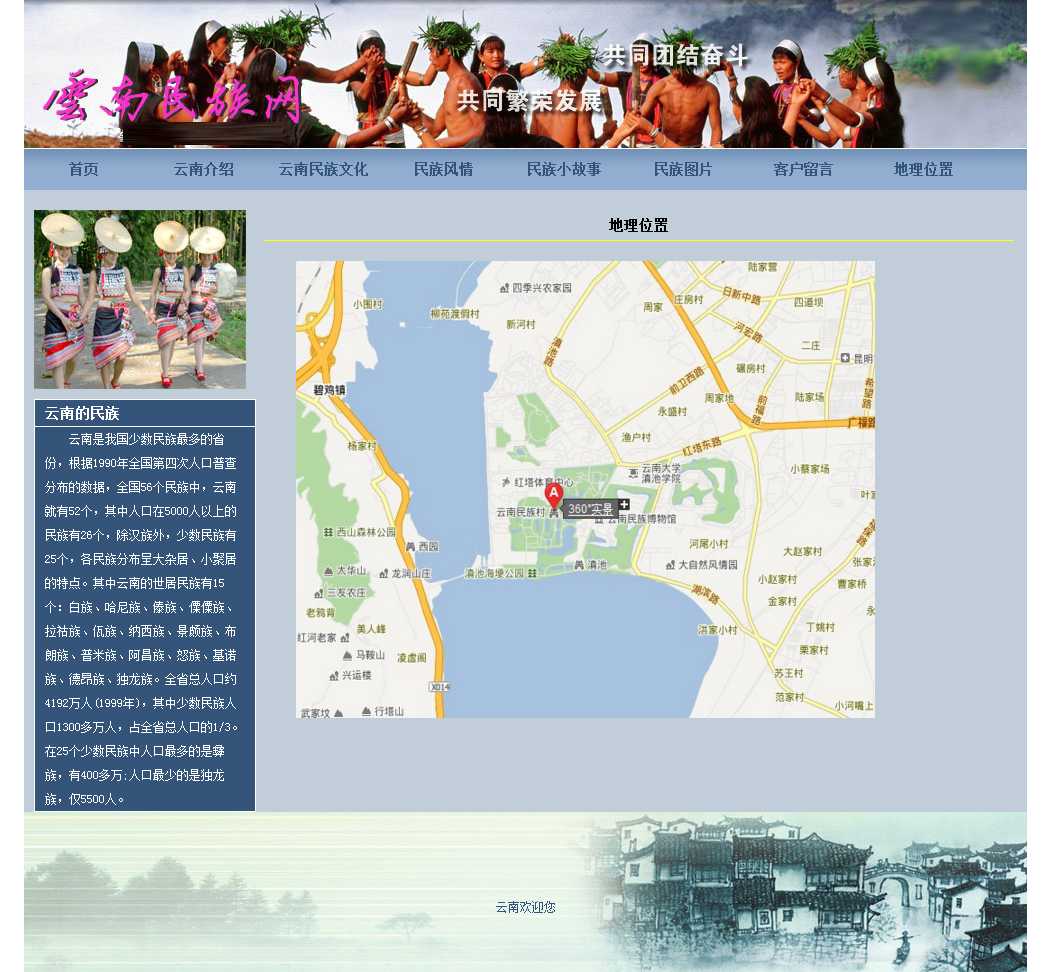Open the 云南介绍 menu item
Viewport: 1051px width, 972px height.
pyautogui.click(x=203, y=170)
